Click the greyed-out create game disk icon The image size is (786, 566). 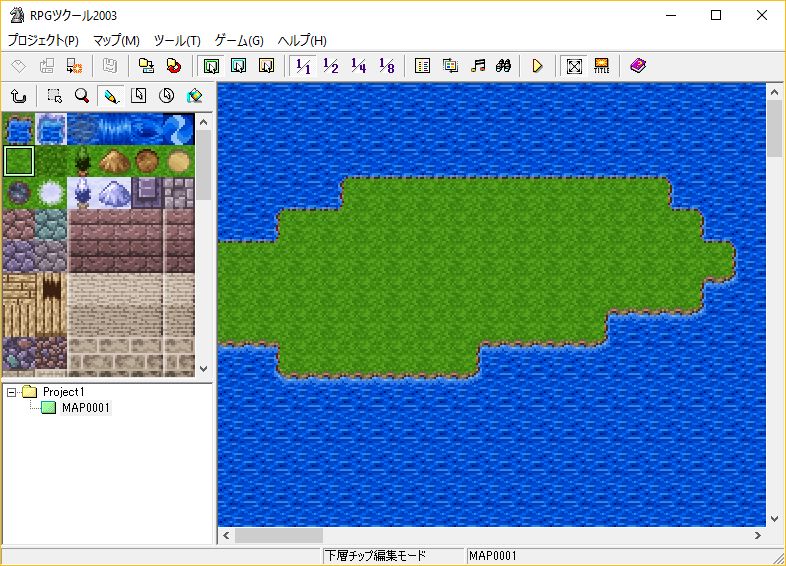point(110,66)
